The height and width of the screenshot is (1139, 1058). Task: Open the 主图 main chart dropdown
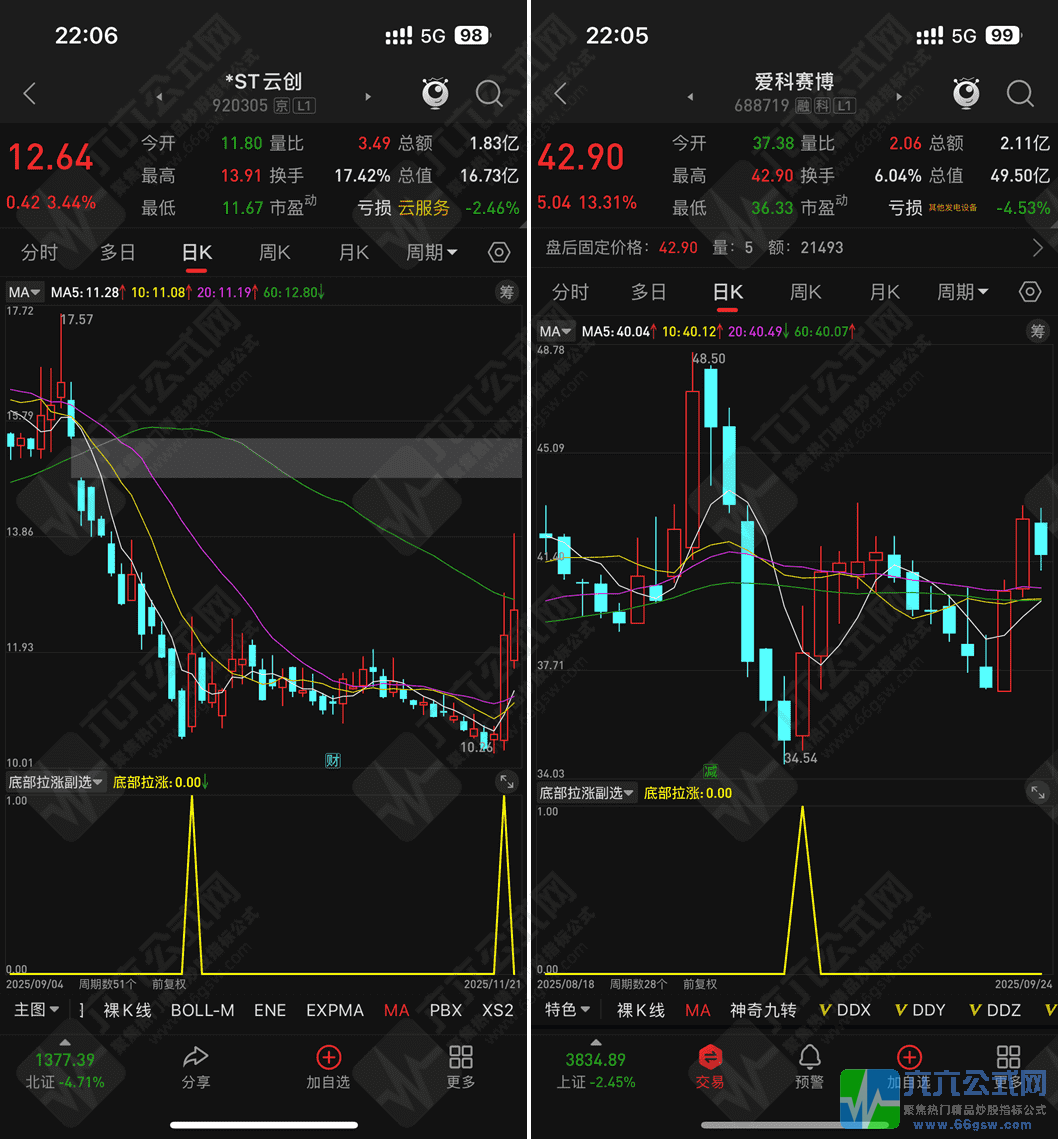coord(36,1010)
